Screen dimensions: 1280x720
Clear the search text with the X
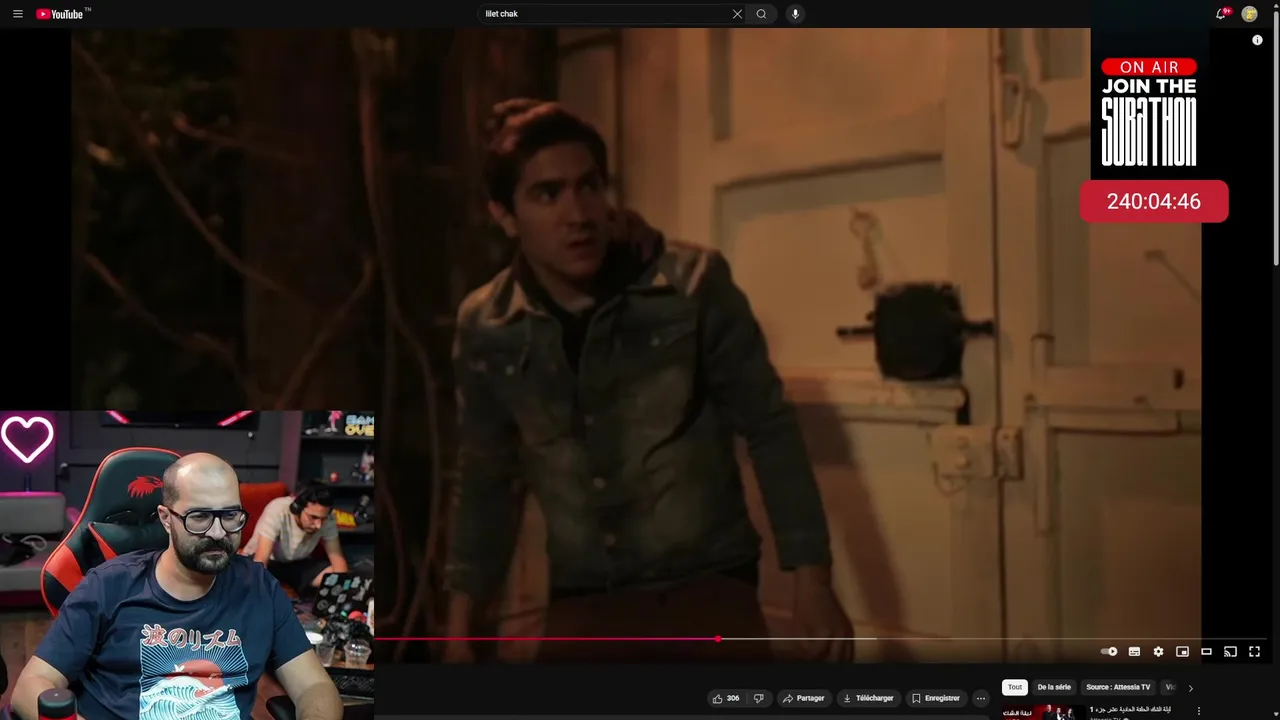pyautogui.click(x=737, y=14)
